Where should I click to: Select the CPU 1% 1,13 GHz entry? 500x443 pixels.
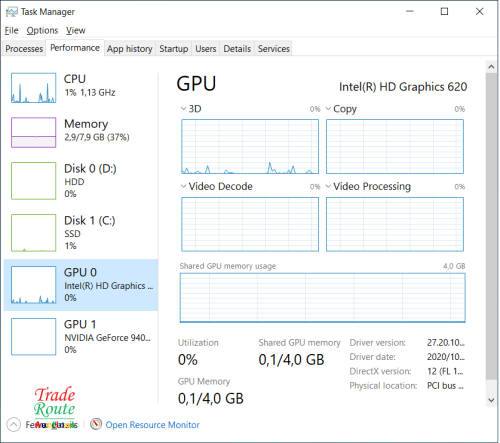tap(81, 88)
